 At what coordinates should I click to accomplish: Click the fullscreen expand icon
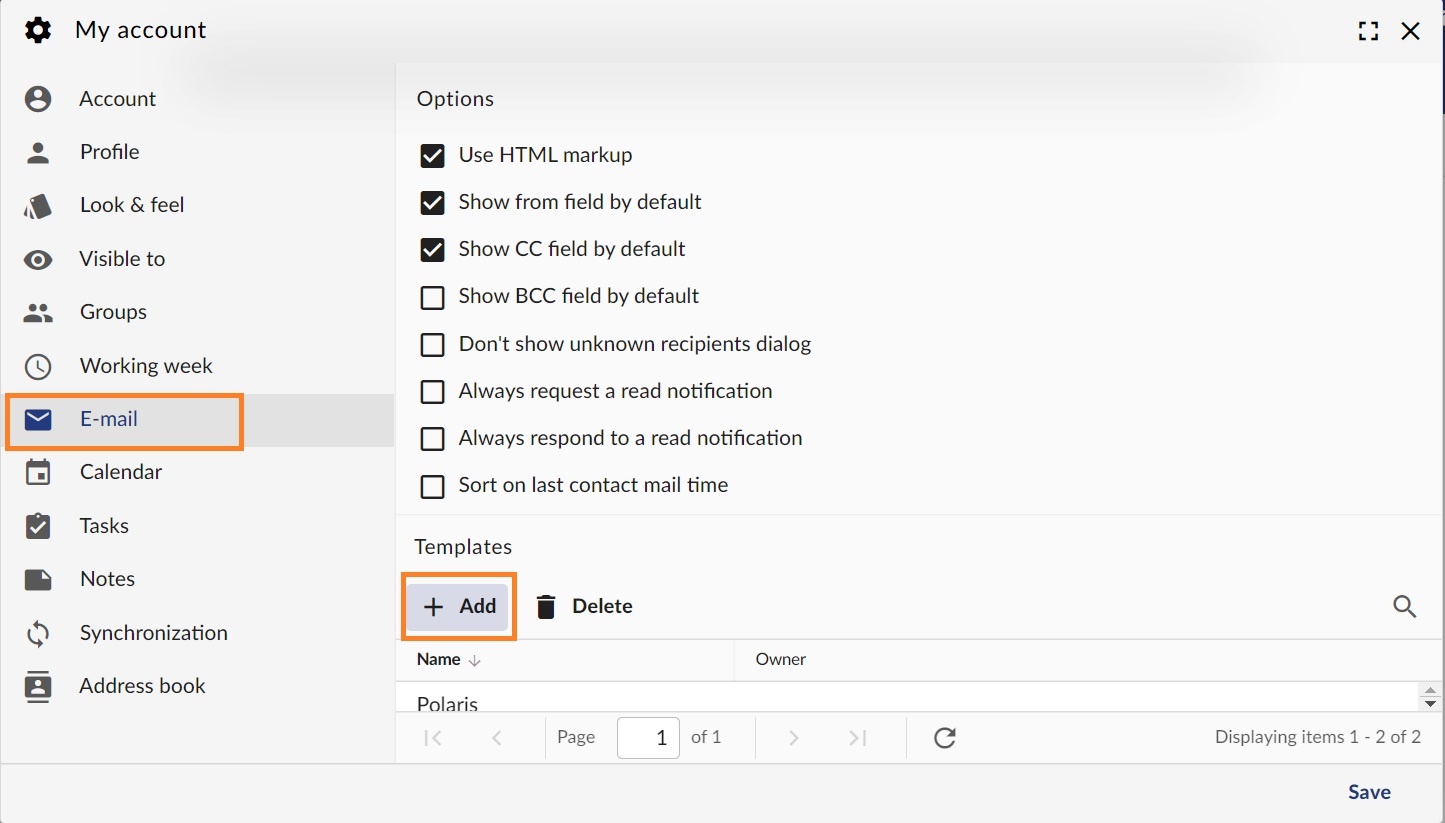pos(1368,31)
